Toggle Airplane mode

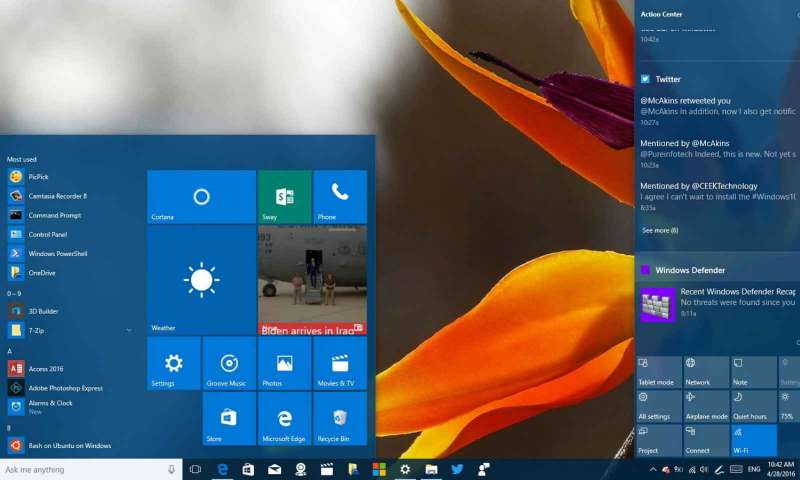[706, 406]
